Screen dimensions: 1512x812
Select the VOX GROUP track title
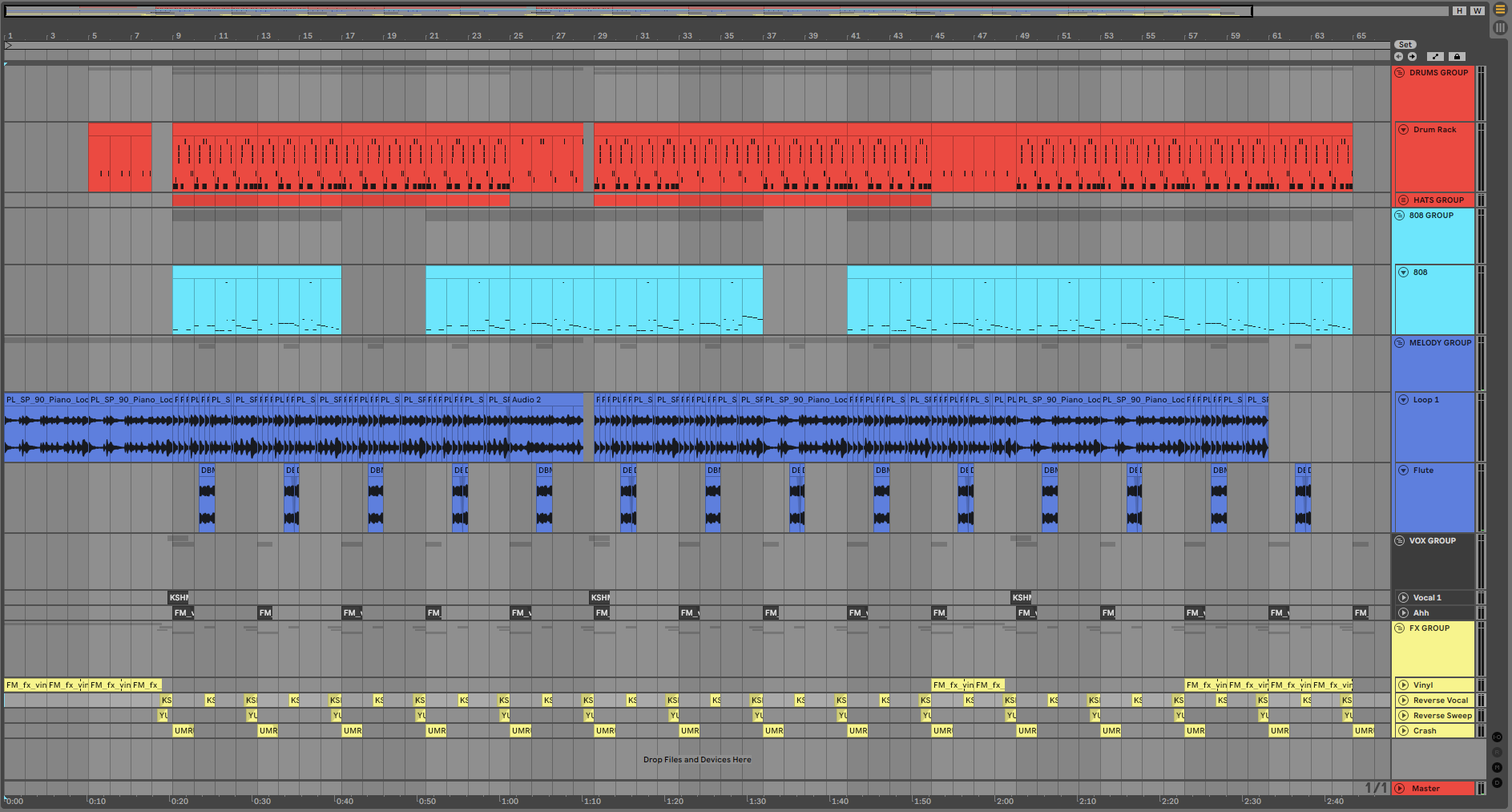(x=1433, y=540)
